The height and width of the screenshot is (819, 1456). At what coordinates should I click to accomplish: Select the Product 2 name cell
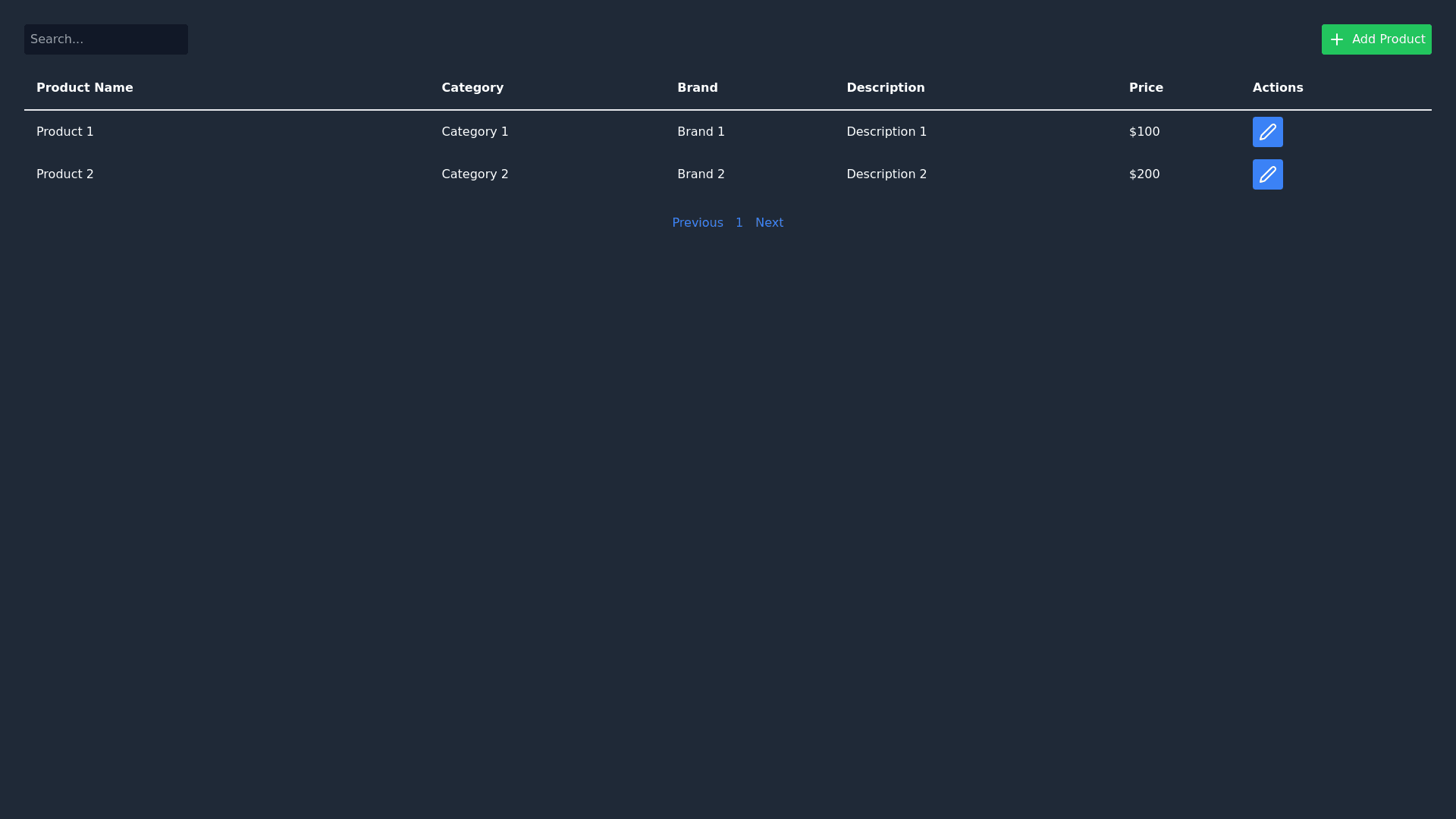point(65,174)
